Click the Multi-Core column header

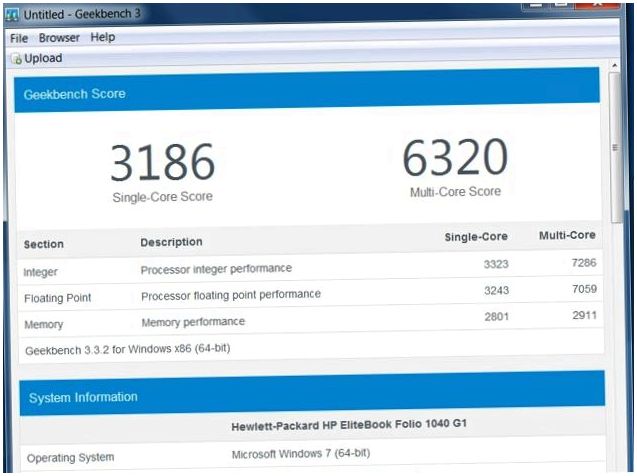567,235
